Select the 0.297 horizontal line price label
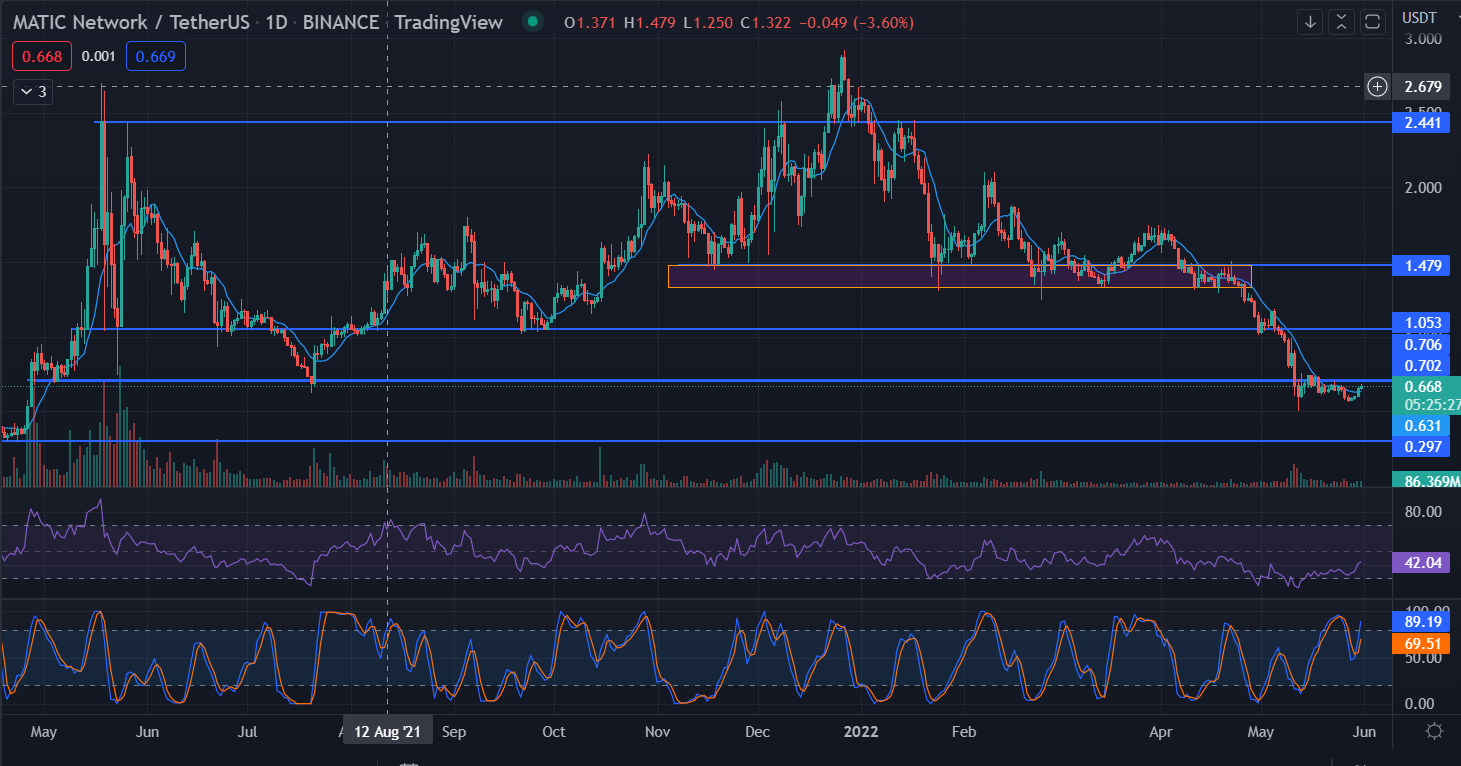1461x766 pixels. pos(1421,447)
